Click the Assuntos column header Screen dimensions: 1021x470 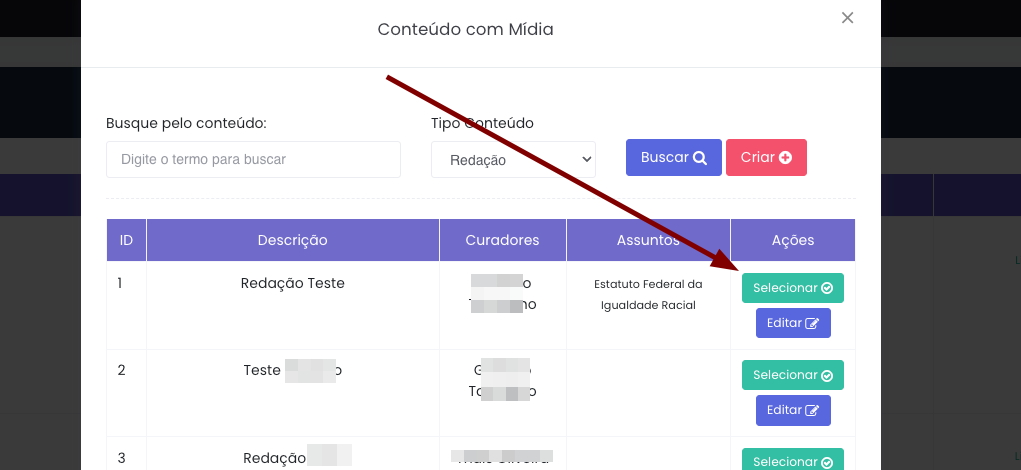[x=648, y=240]
